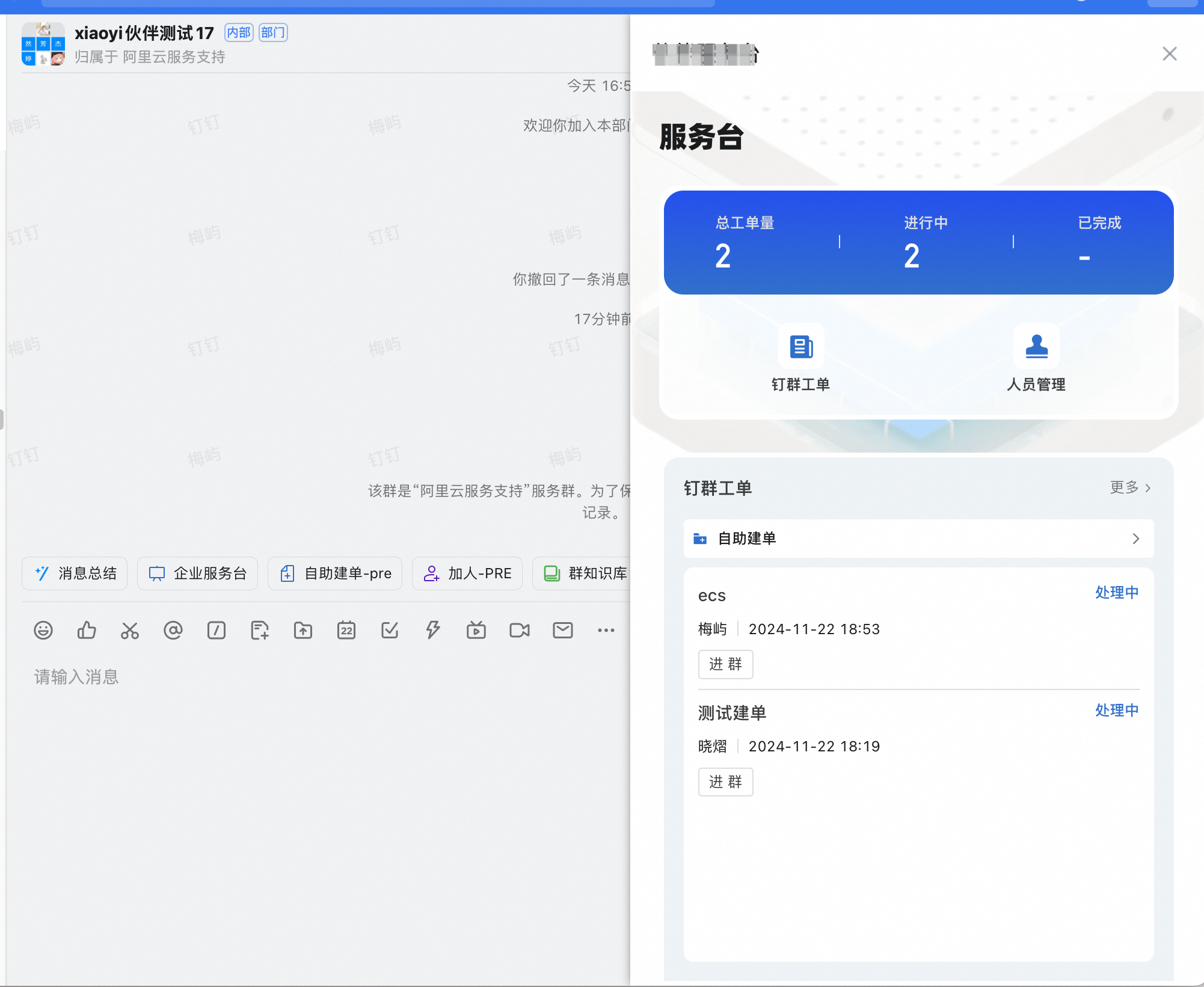Open the emoji picker in message toolbar
Viewport: 1204px width, 987px height.
pyautogui.click(x=43, y=630)
